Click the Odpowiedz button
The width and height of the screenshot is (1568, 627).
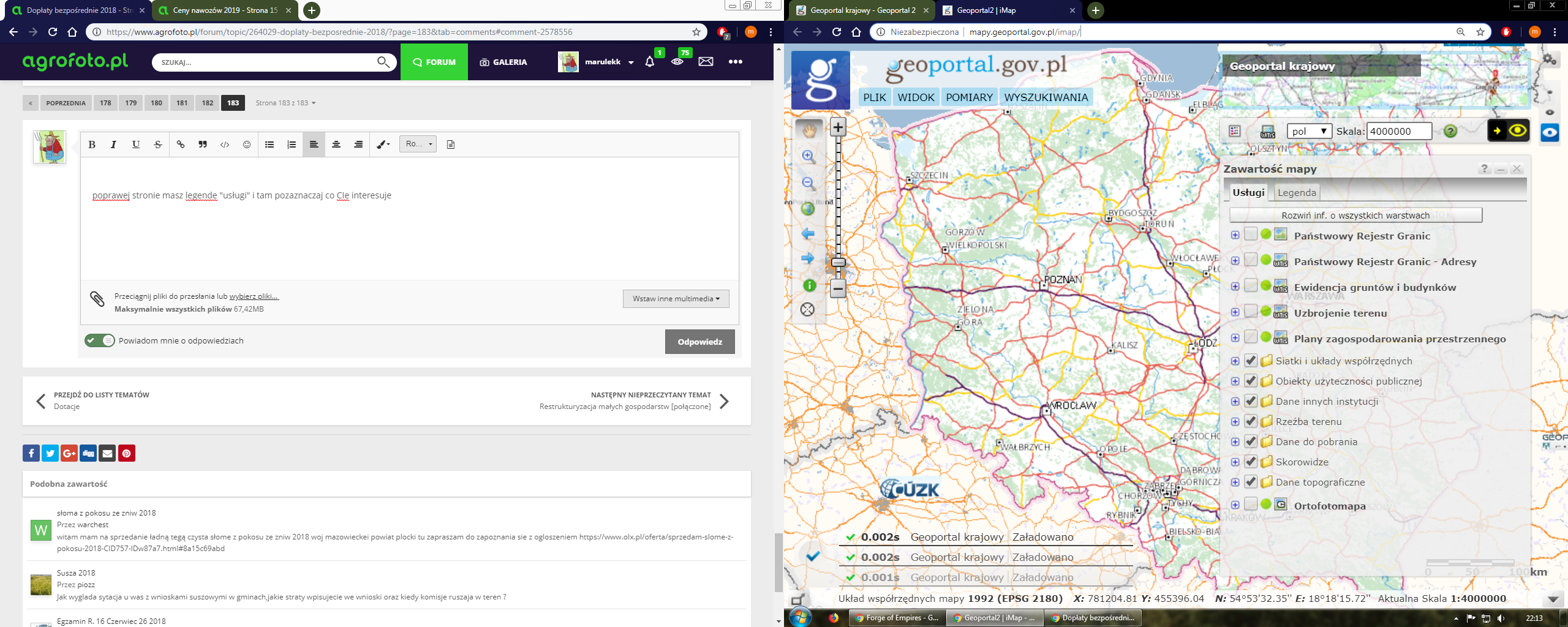tap(699, 342)
